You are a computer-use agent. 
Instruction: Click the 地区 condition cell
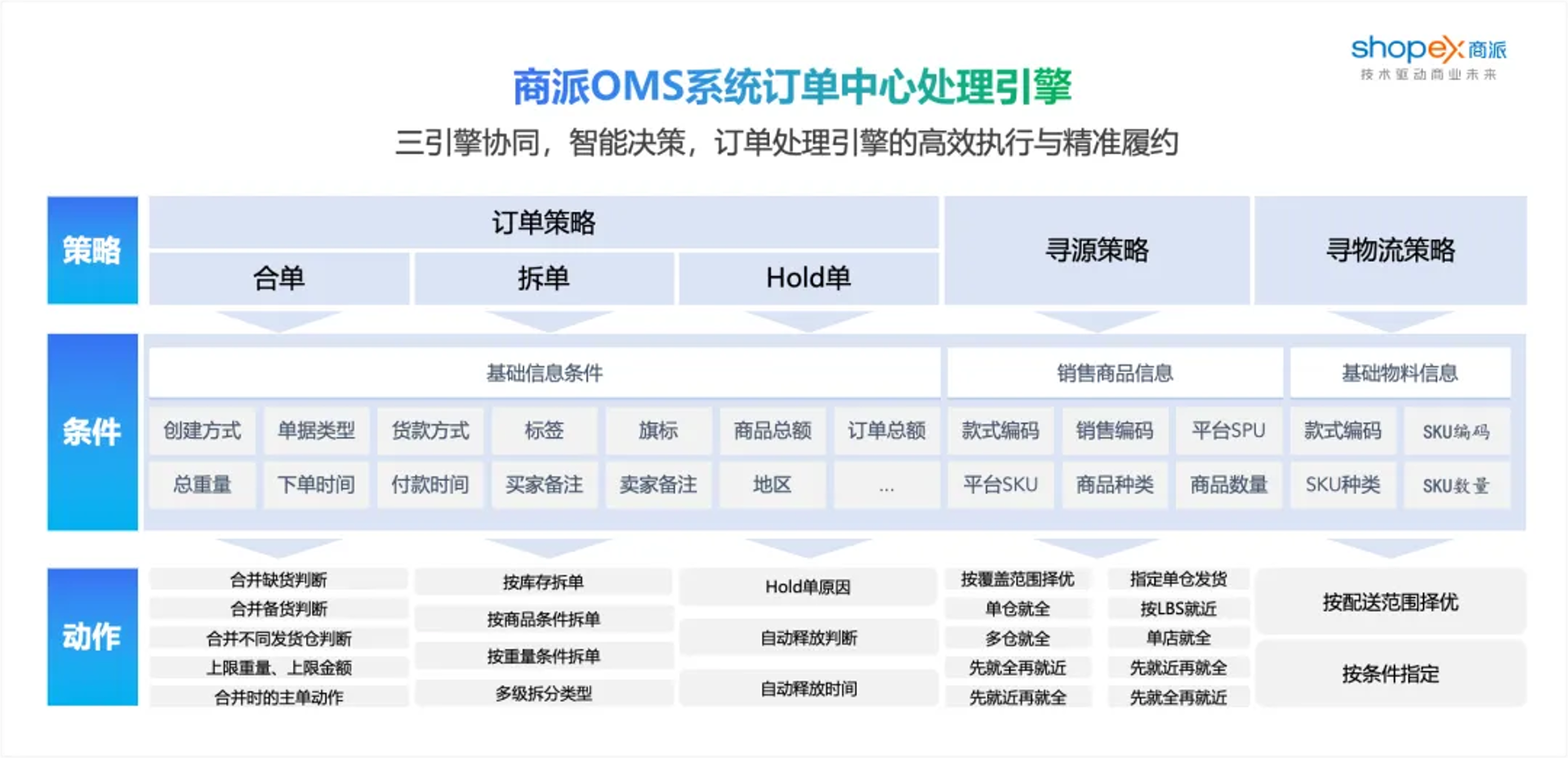pyautogui.click(x=773, y=485)
